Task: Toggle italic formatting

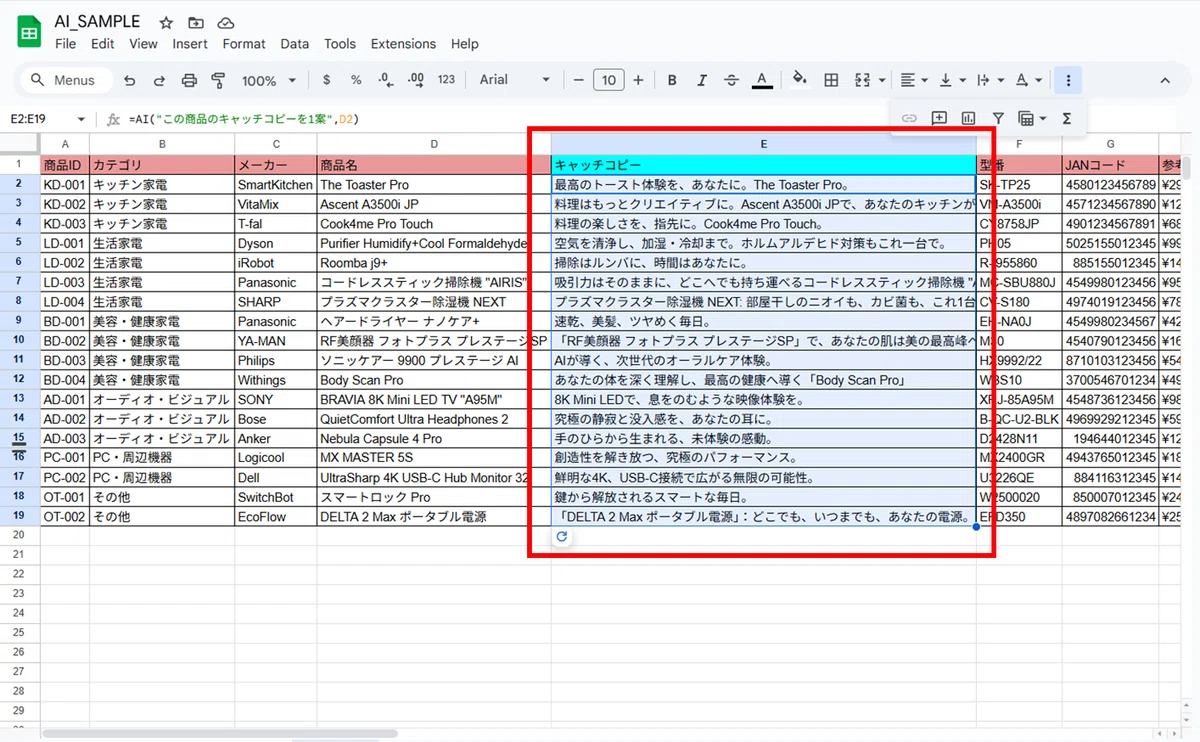Action: (x=702, y=80)
